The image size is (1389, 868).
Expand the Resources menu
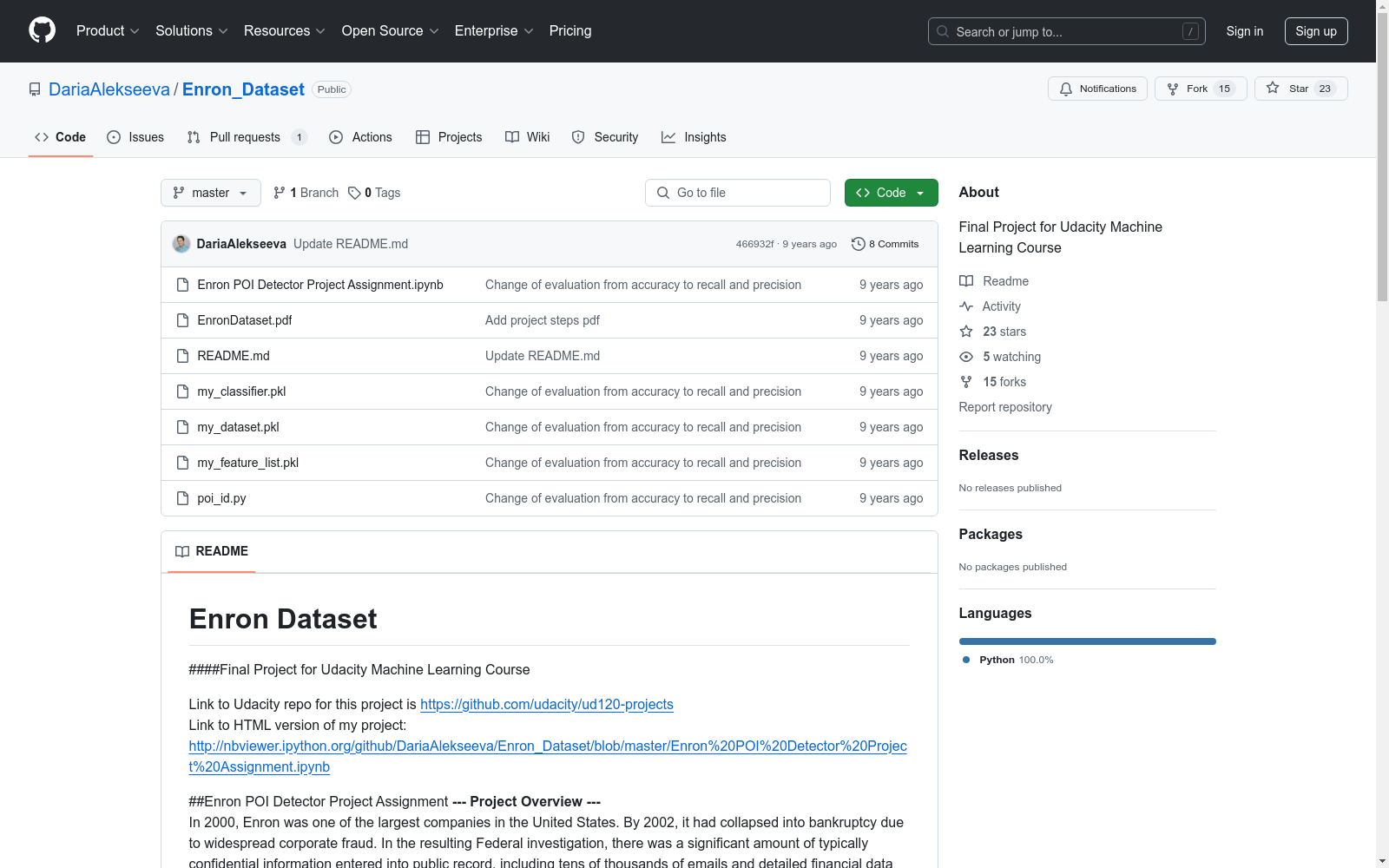coord(285,31)
